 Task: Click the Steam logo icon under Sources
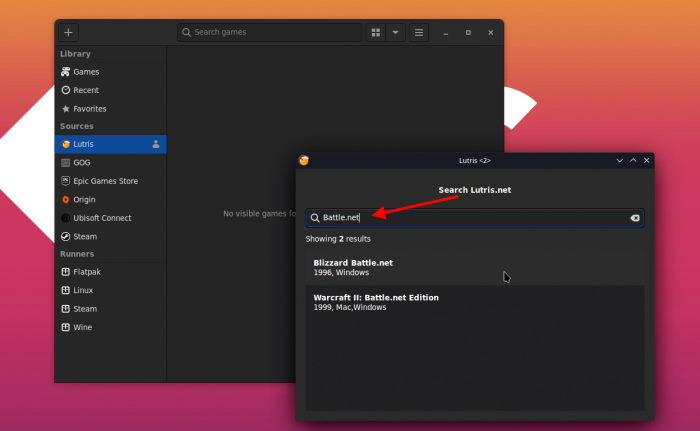66,237
